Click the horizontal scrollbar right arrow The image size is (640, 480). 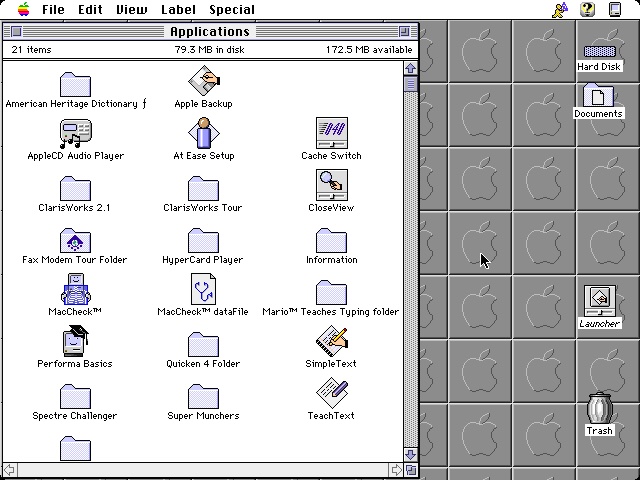pyautogui.click(x=396, y=469)
